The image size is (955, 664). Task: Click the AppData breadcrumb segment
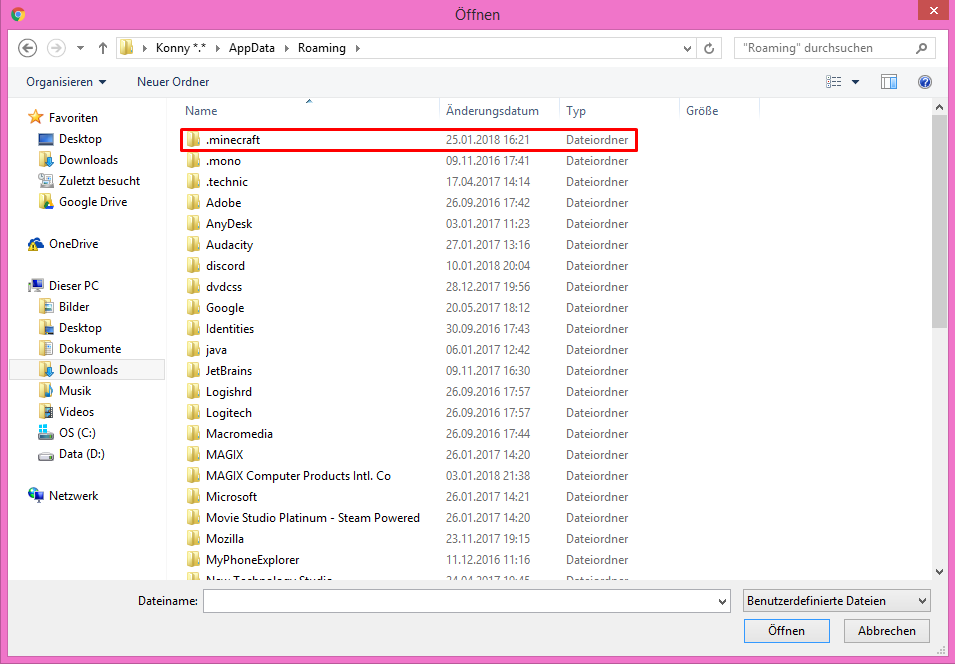click(252, 48)
